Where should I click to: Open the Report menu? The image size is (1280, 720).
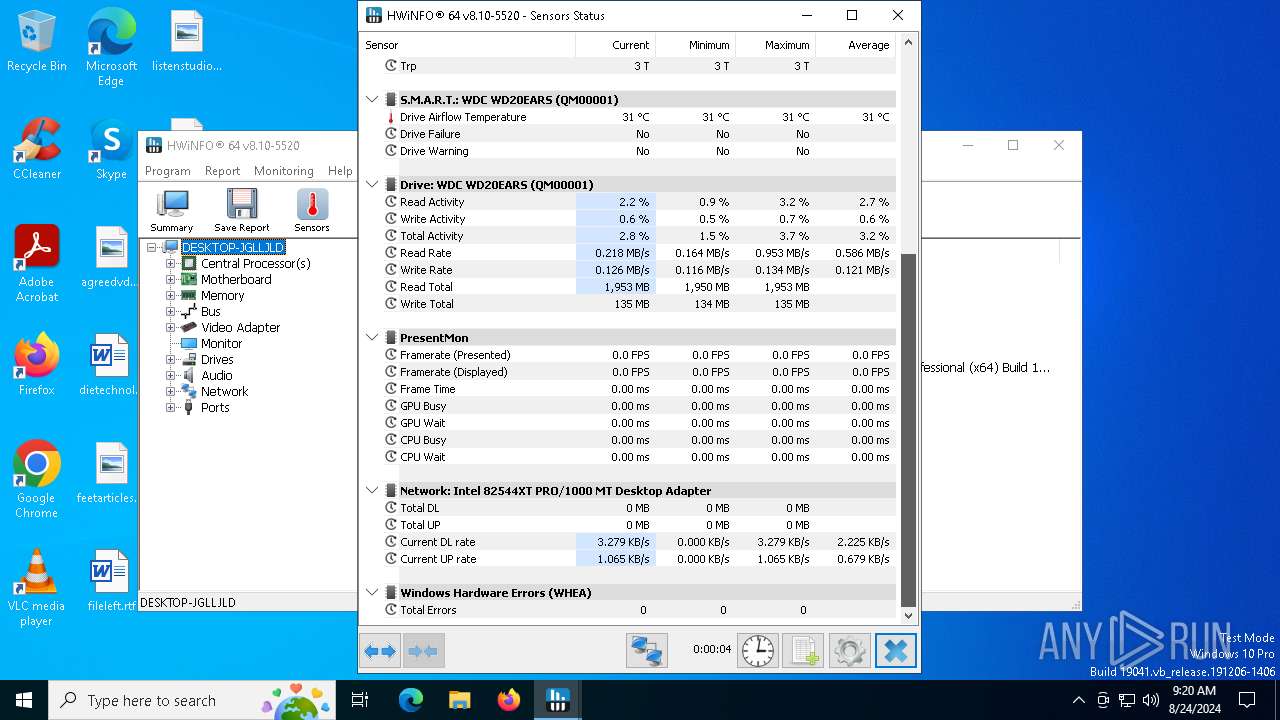tap(222, 171)
